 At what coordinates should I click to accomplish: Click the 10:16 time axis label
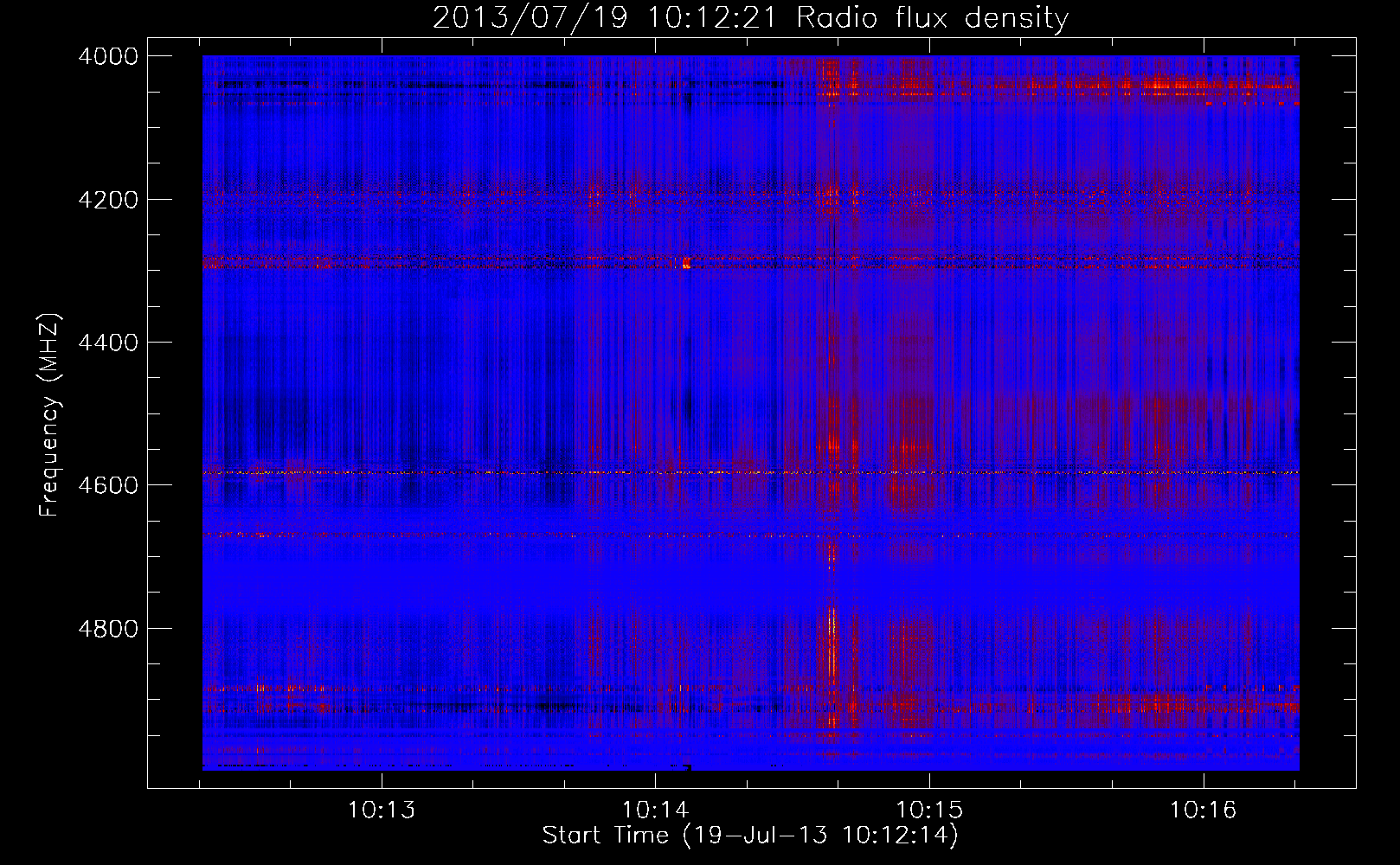(x=1204, y=811)
